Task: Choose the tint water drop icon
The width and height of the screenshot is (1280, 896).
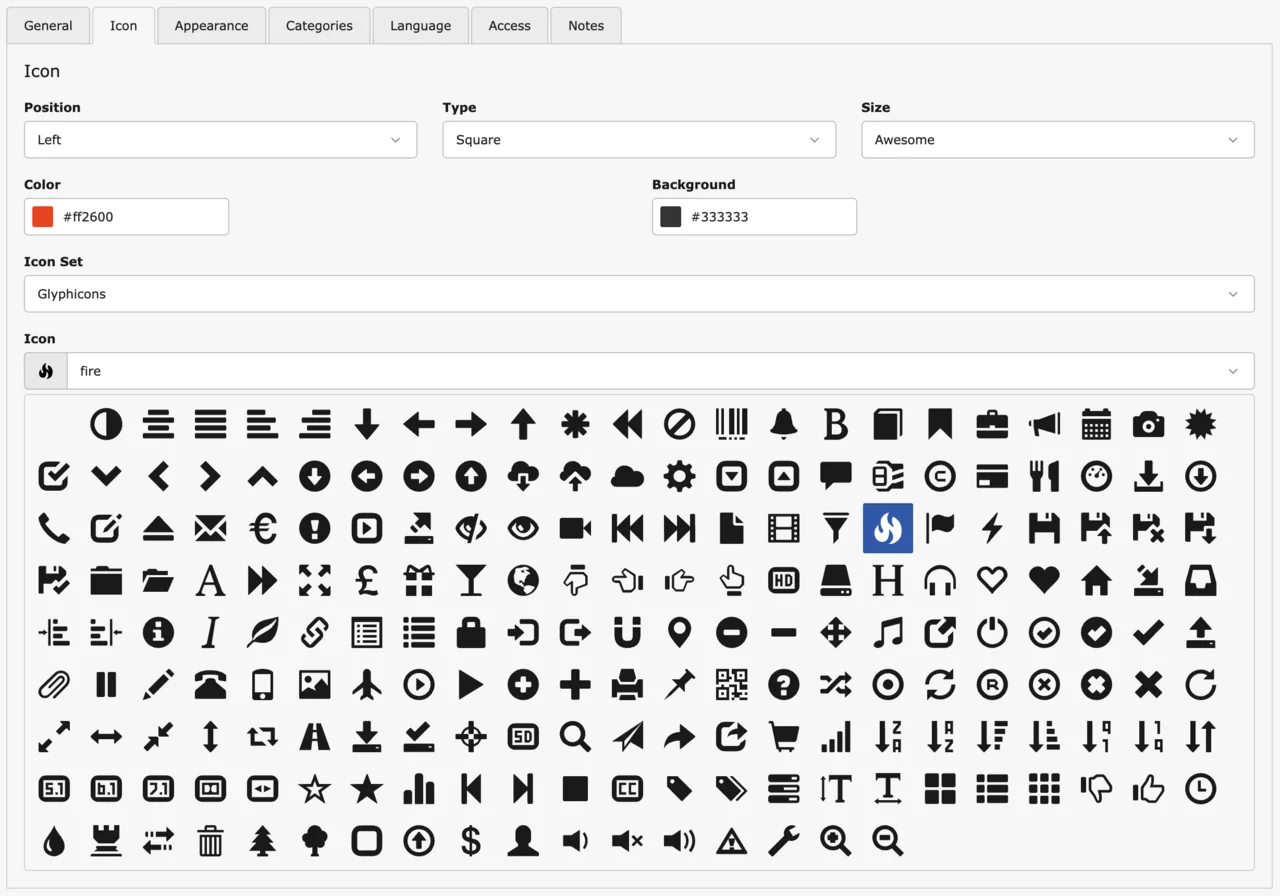Action: (54, 841)
